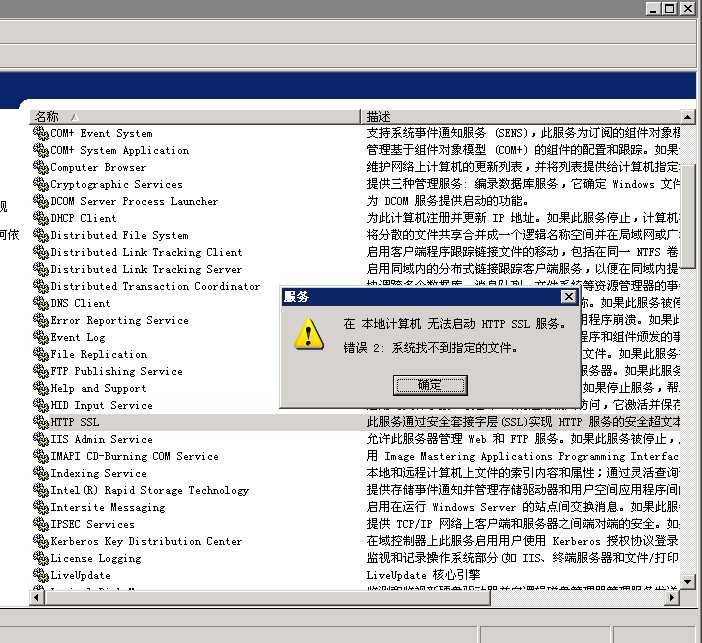
Task: Click the gear icon beside IIS Admin Service
Action: click(40, 439)
